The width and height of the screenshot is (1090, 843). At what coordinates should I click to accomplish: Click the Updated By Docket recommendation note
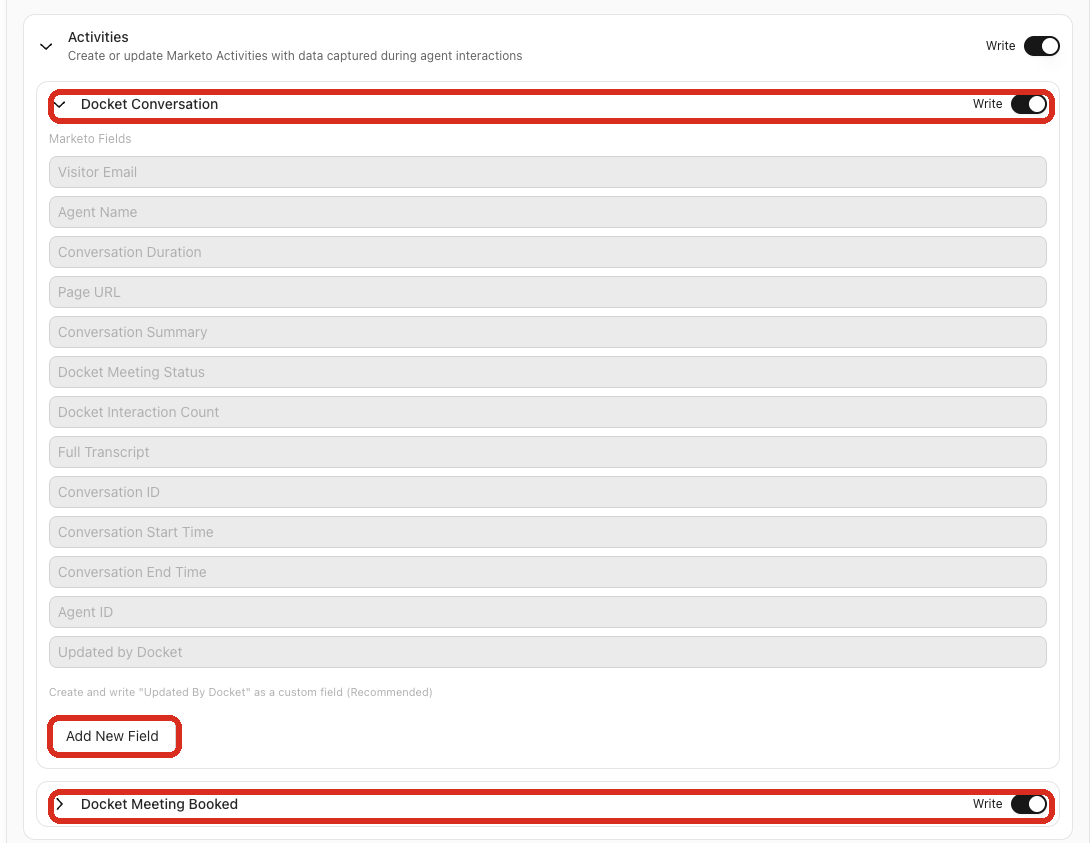[x=241, y=692]
